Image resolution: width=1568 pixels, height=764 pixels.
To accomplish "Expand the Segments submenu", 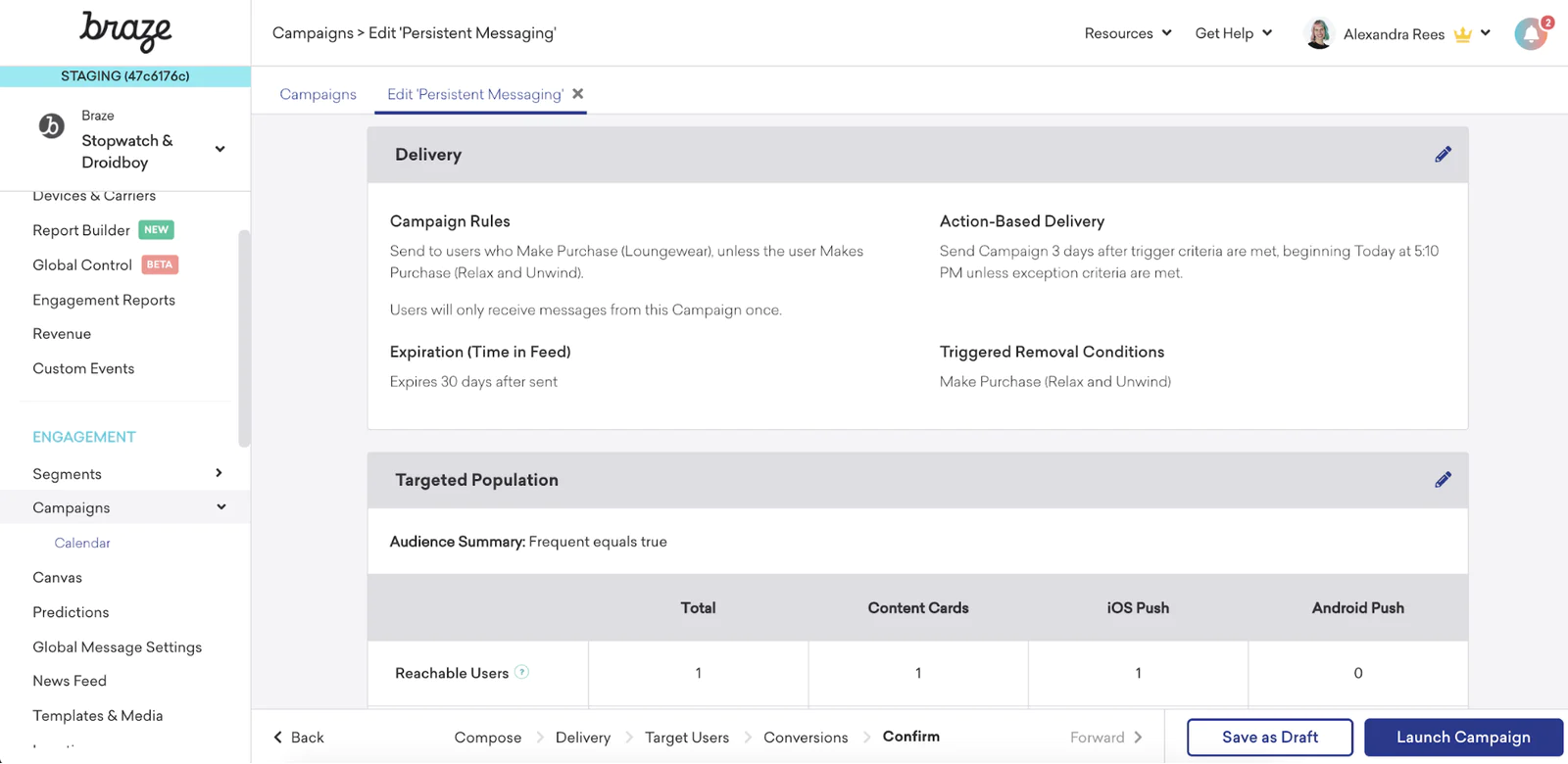I will [219, 473].
